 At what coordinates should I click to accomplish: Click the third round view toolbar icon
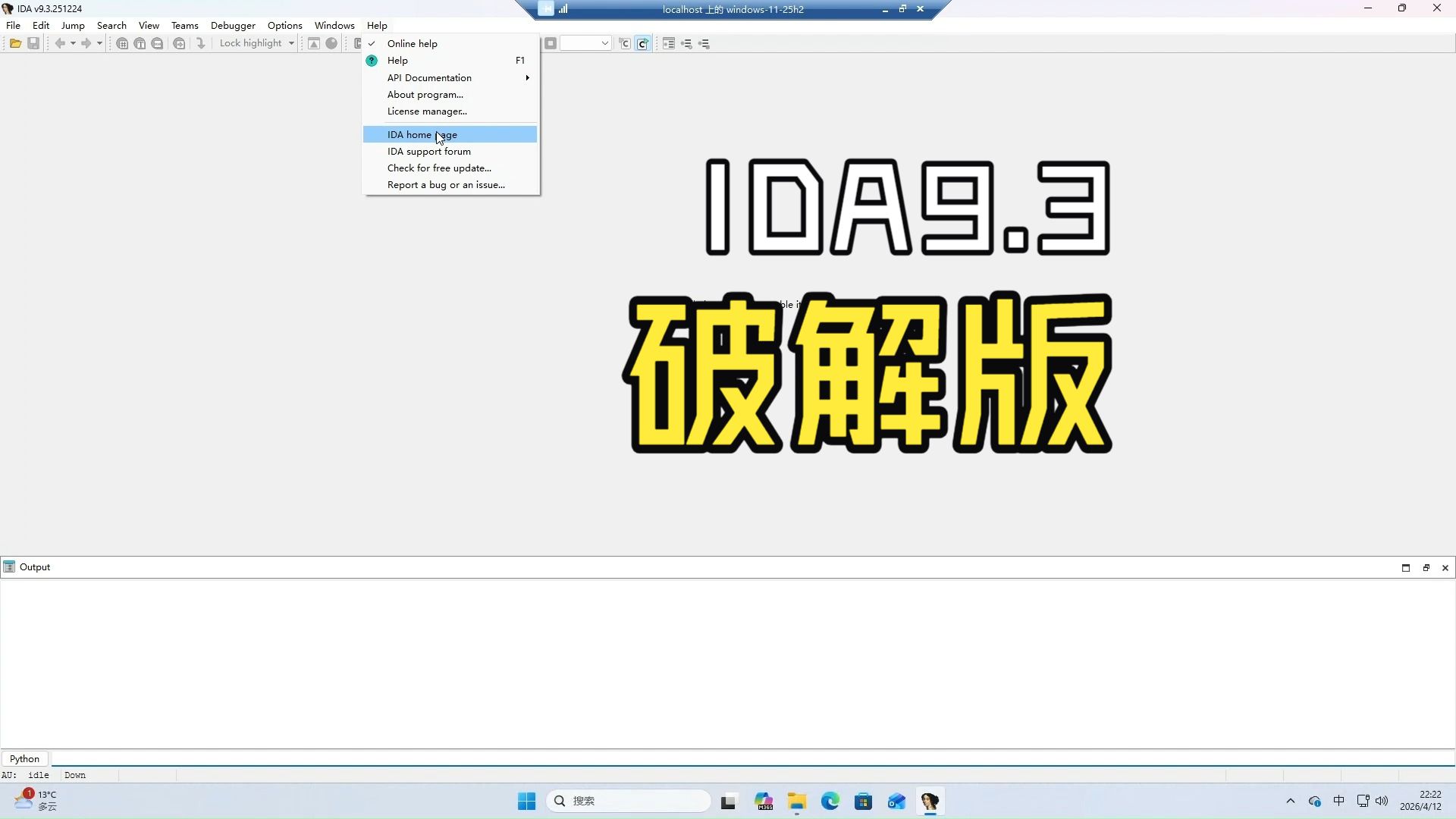click(x=157, y=43)
